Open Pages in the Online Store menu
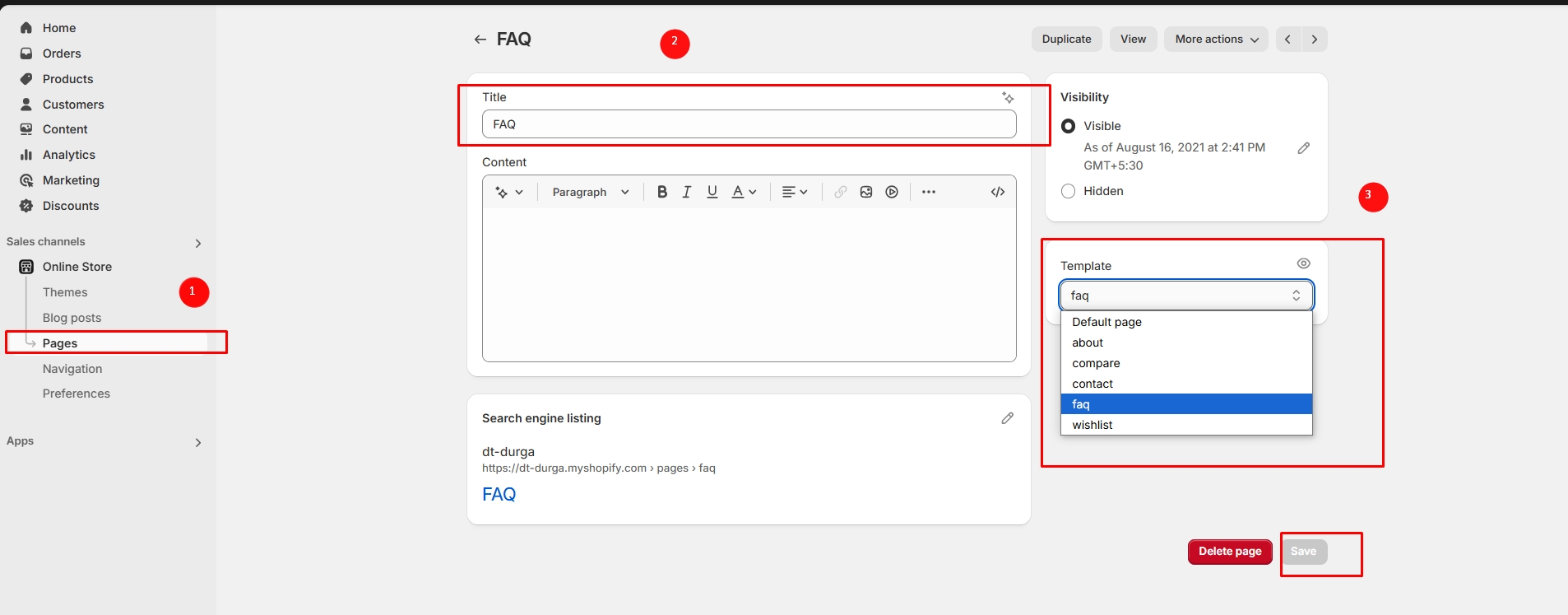 click(60, 343)
